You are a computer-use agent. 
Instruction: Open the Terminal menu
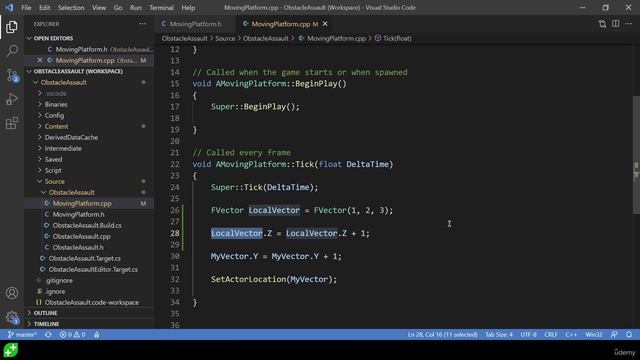click(161, 8)
